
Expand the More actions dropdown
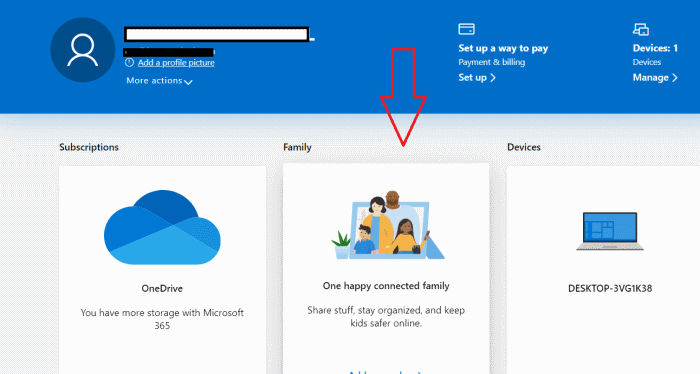159,81
